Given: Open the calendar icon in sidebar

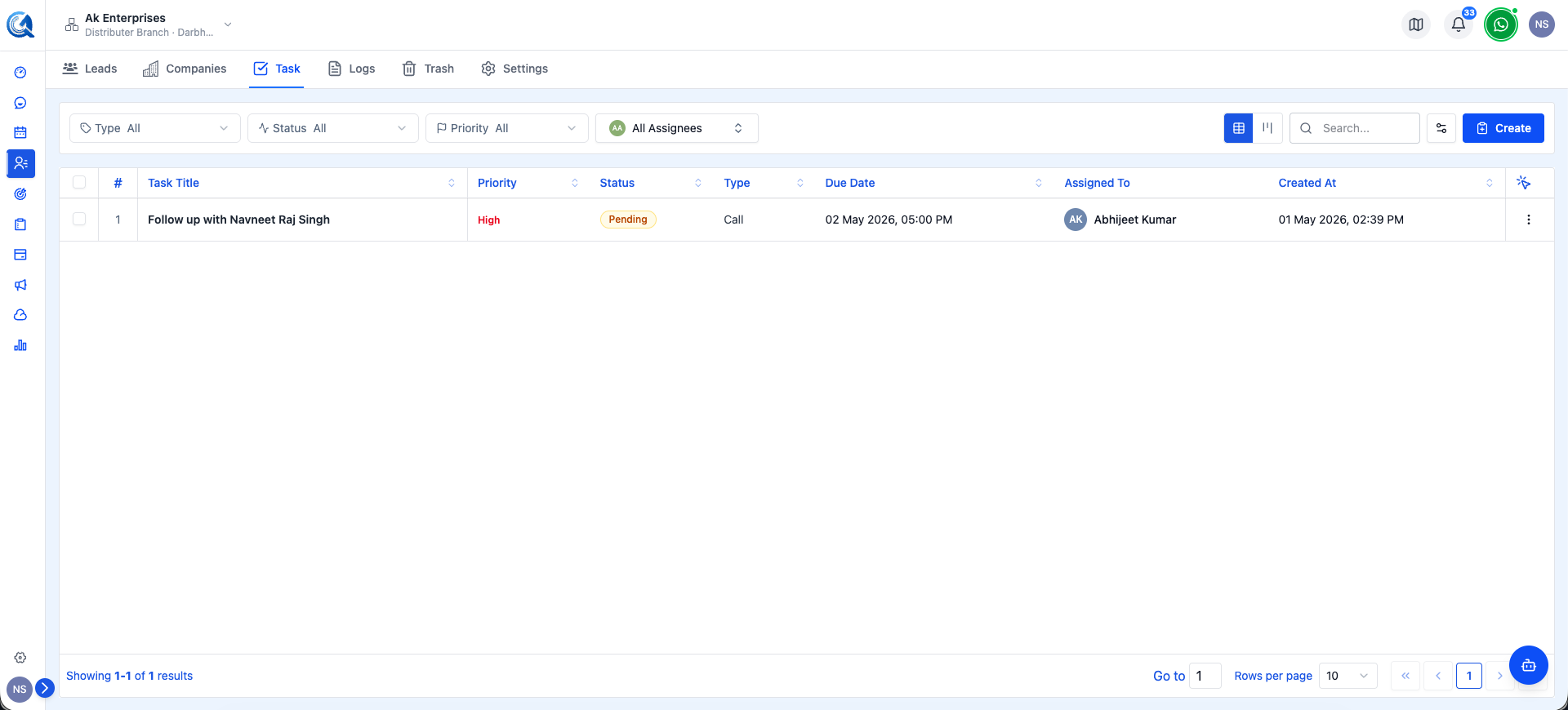Looking at the screenshot, I should click(20, 132).
